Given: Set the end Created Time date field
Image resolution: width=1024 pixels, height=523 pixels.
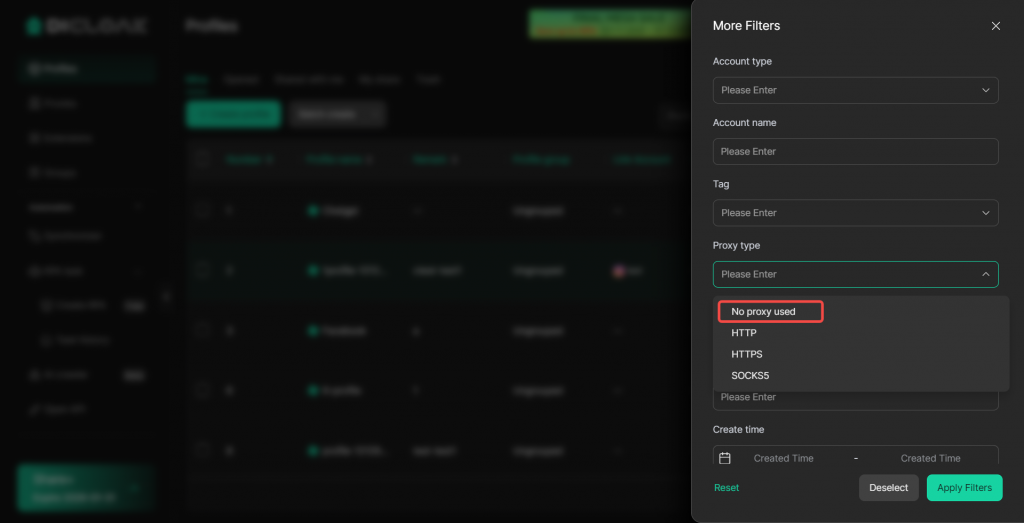Looking at the screenshot, I should coord(930,458).
